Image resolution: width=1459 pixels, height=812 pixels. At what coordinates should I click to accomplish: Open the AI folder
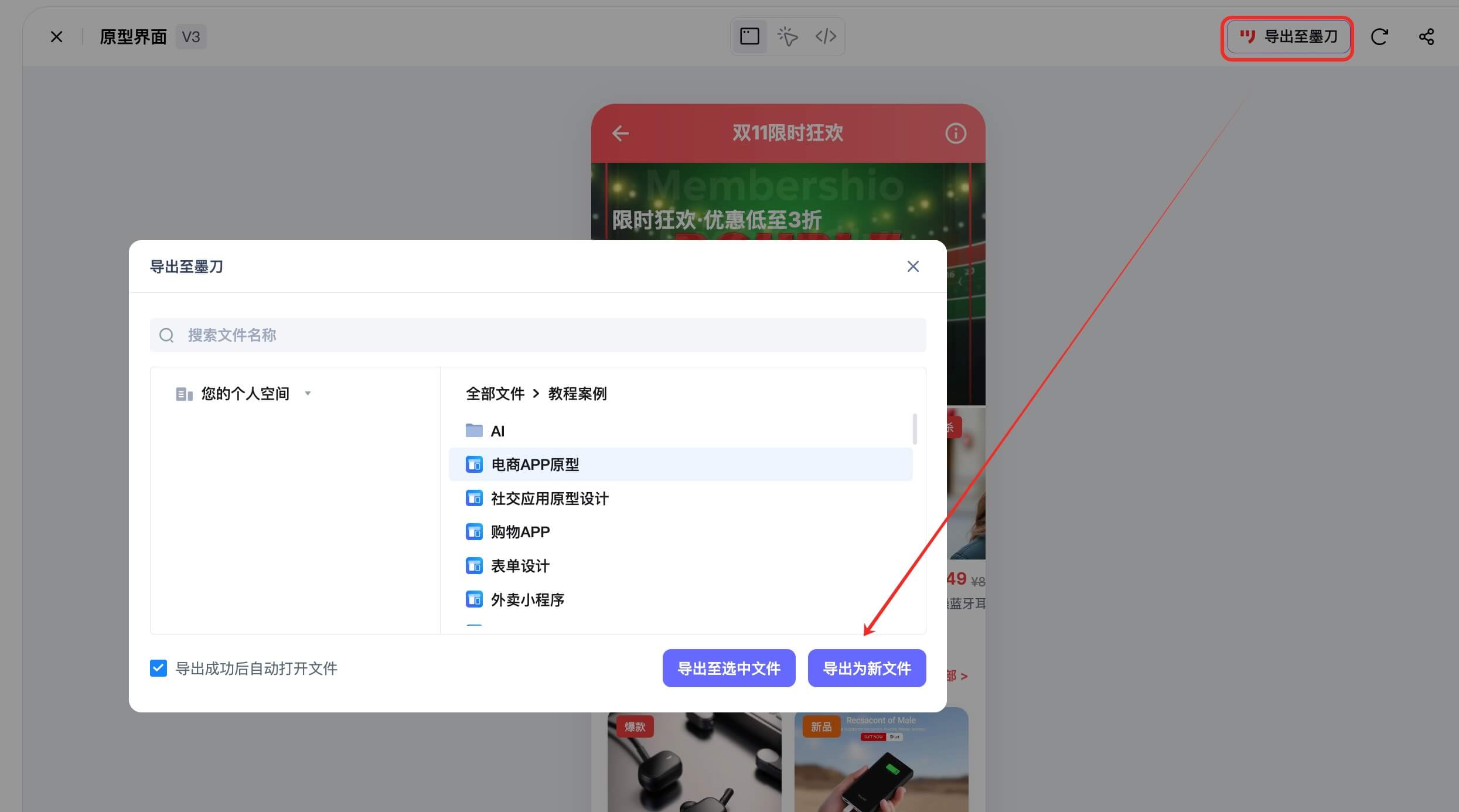click(x=681, y=431)
